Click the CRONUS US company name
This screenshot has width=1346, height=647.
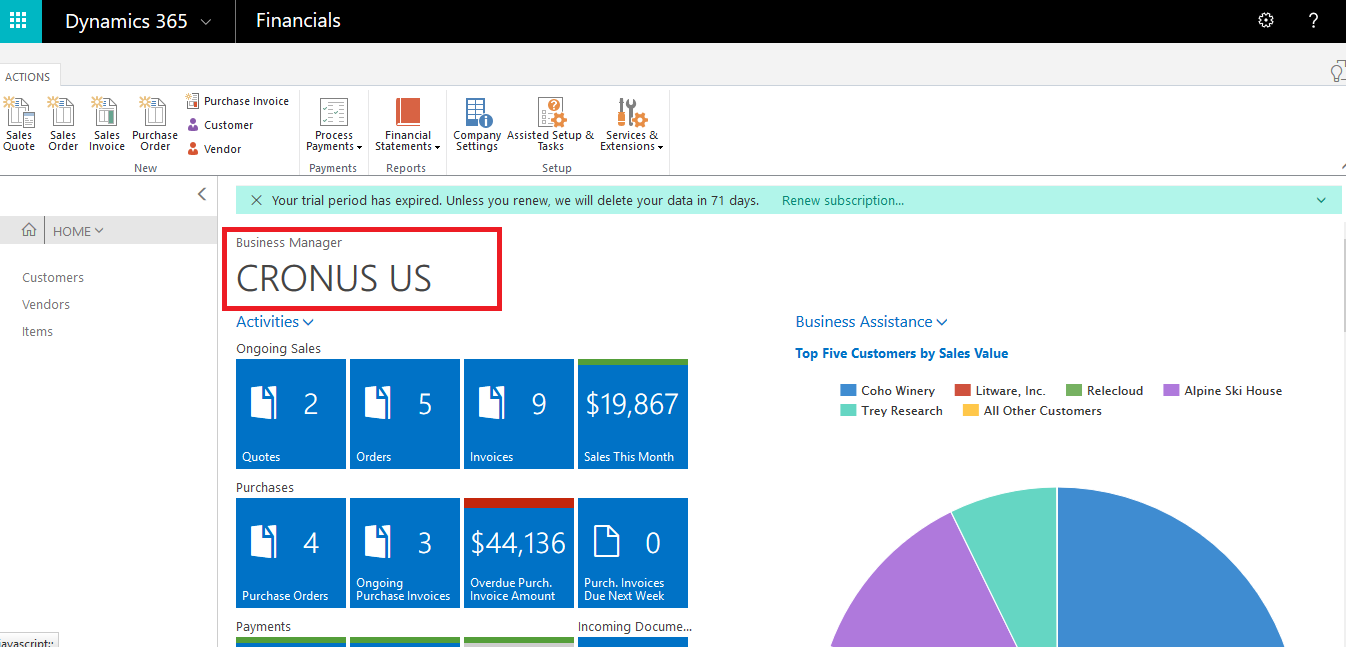tap(334, 278)
